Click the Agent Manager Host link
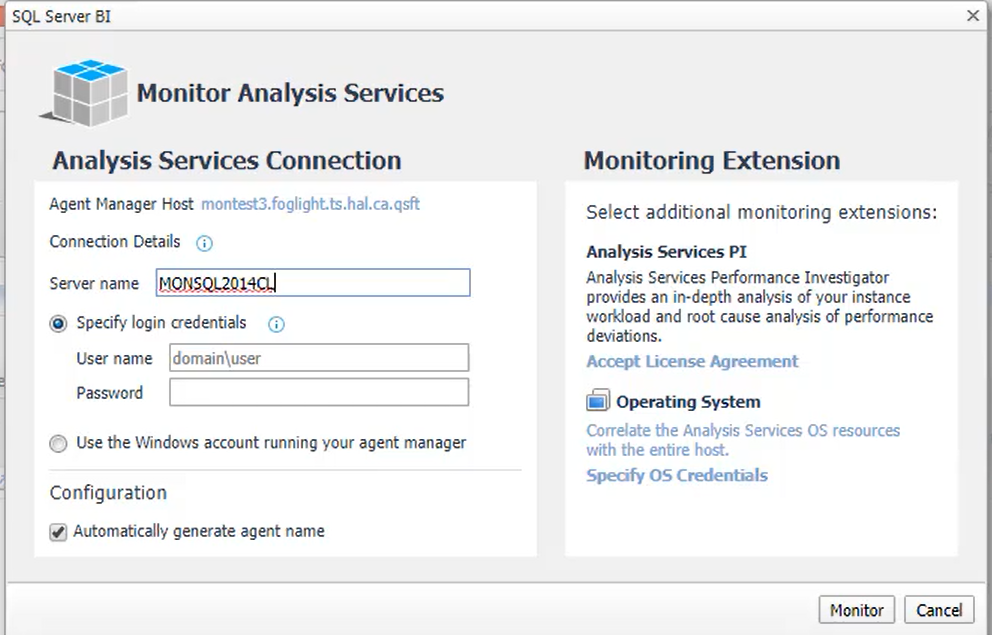This screenshot has width=992, height=635. pyautogui.click(x=311, y=204)
